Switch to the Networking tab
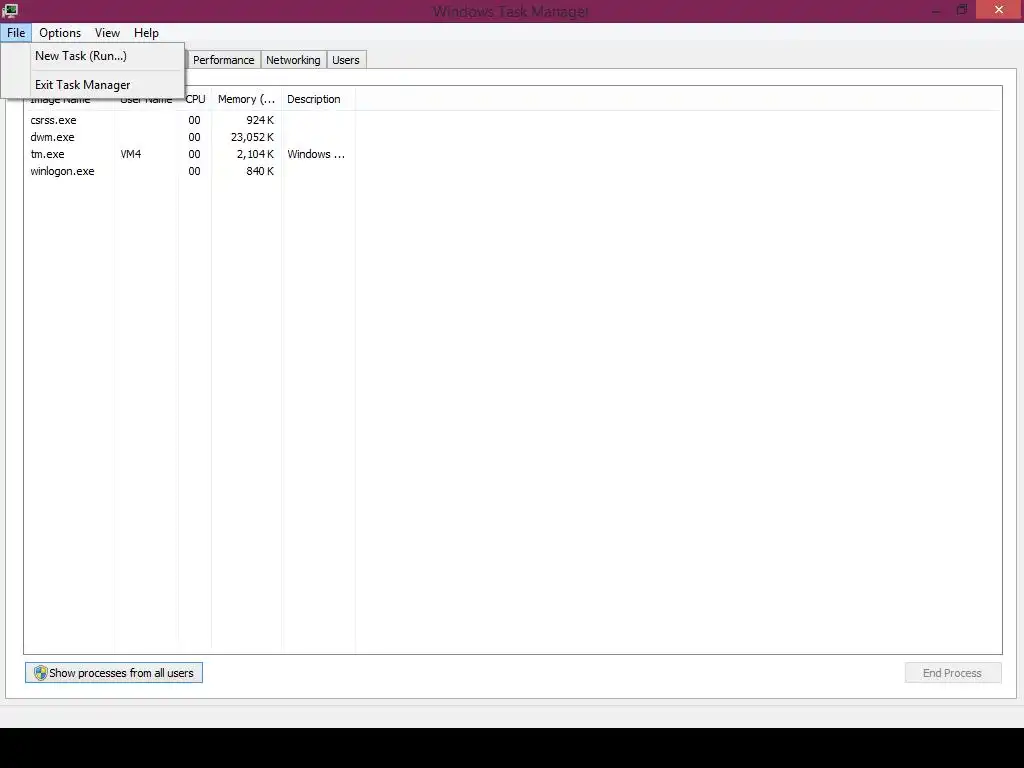 (293, 60)
